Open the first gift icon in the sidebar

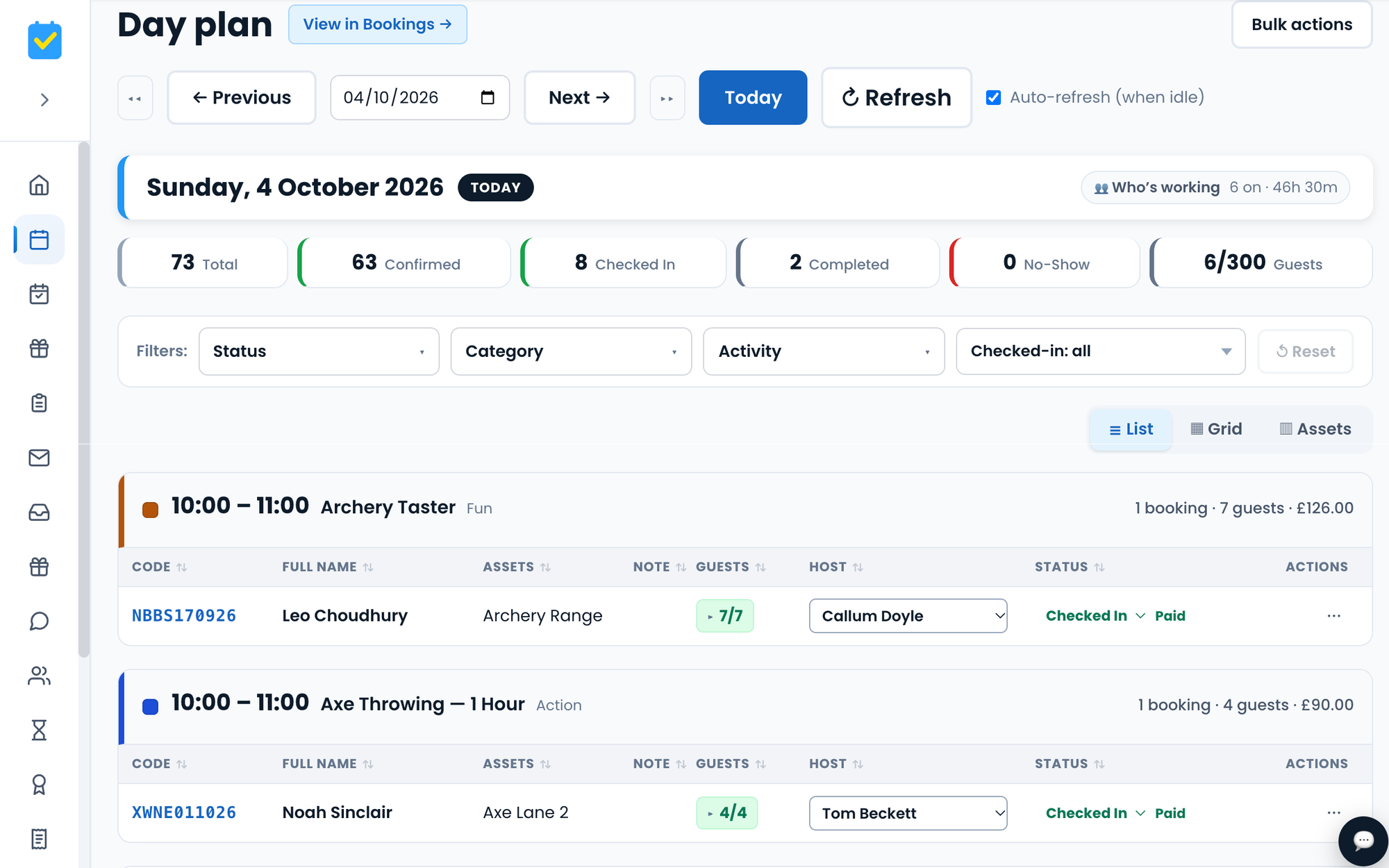(x=39, y=349)
